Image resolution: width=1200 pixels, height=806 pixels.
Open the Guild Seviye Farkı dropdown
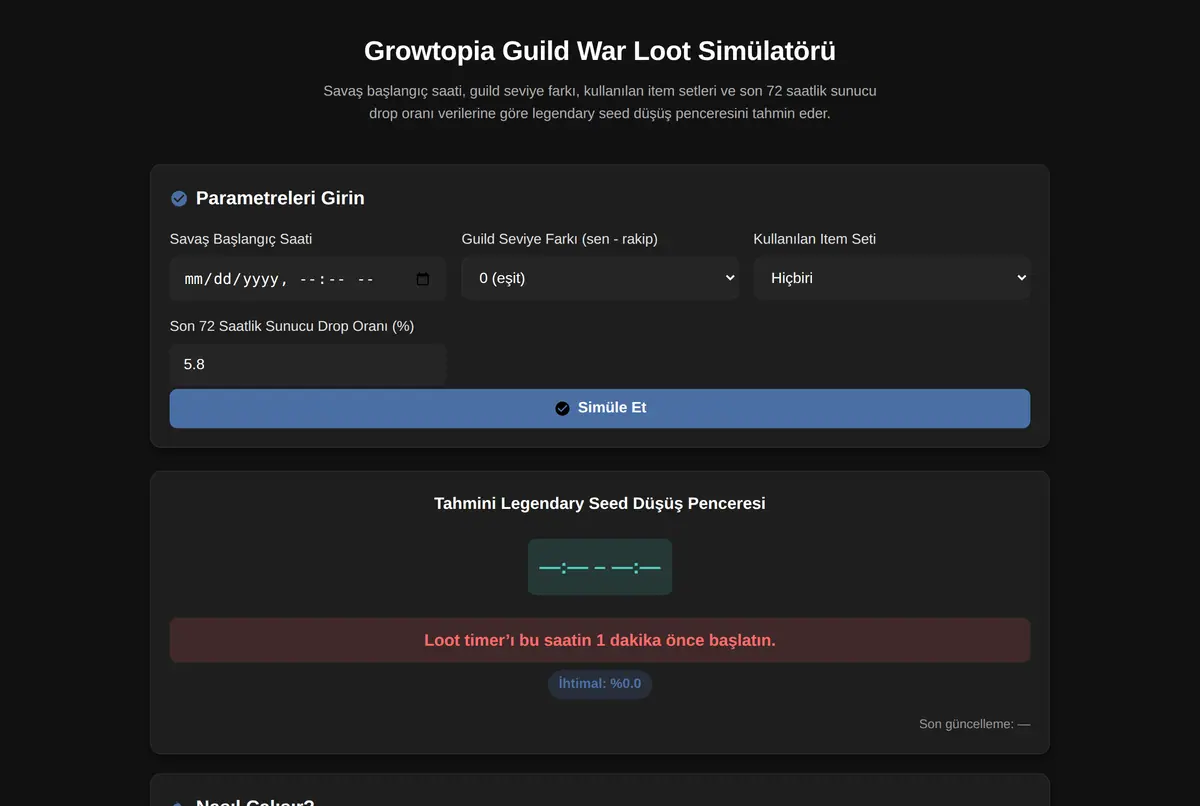[x=600, y=278]
